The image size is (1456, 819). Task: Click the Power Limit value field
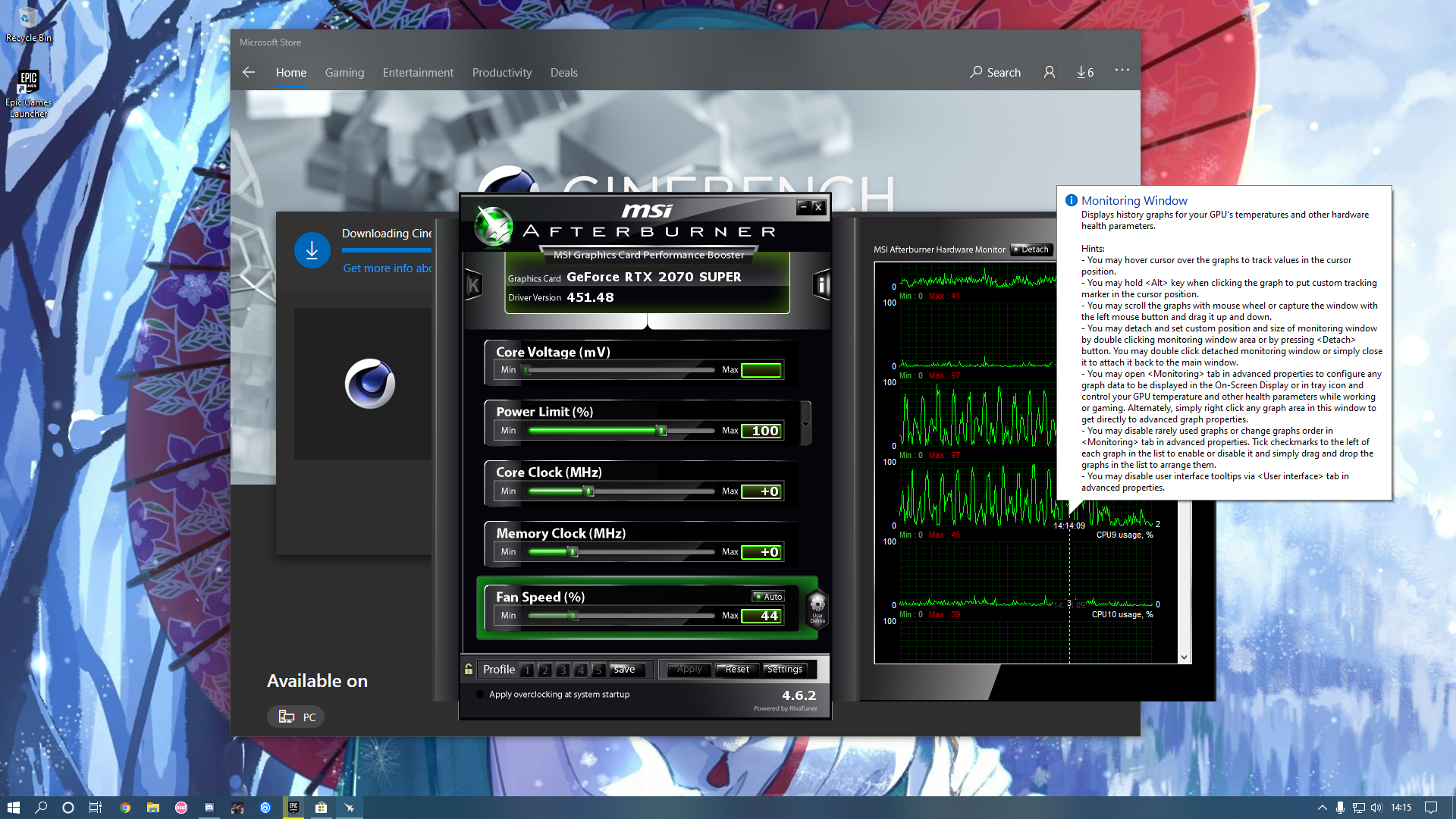coord(761,431)
